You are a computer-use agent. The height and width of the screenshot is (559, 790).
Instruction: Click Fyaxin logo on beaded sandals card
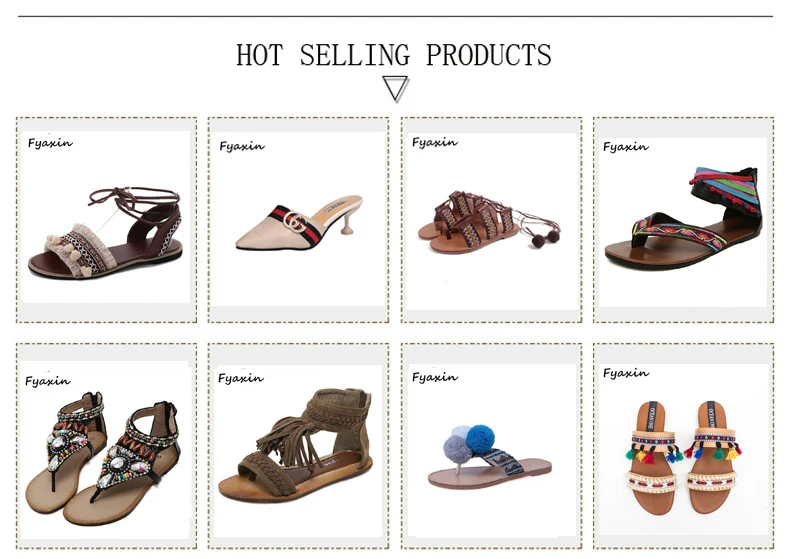coord(48,381)
